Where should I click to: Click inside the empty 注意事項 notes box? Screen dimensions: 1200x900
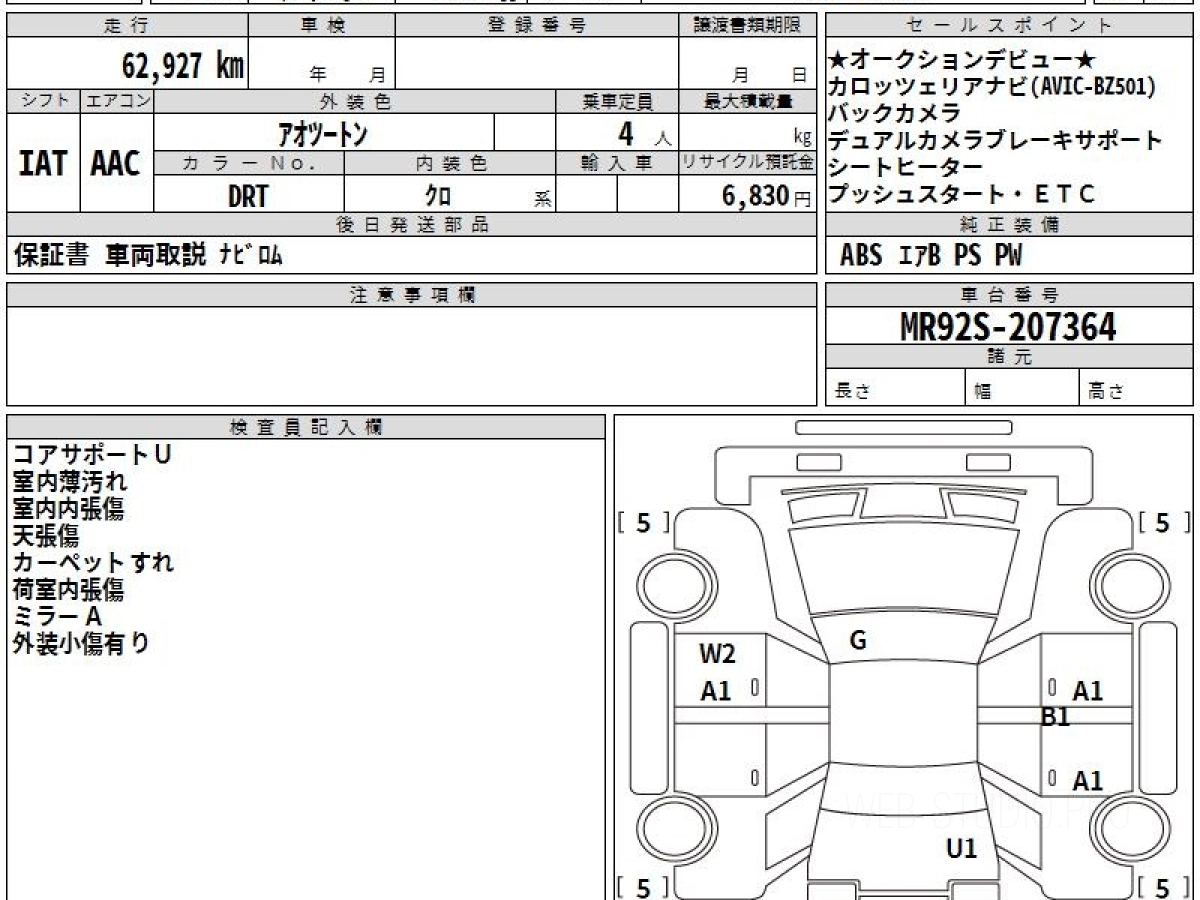tap(412, 356)
